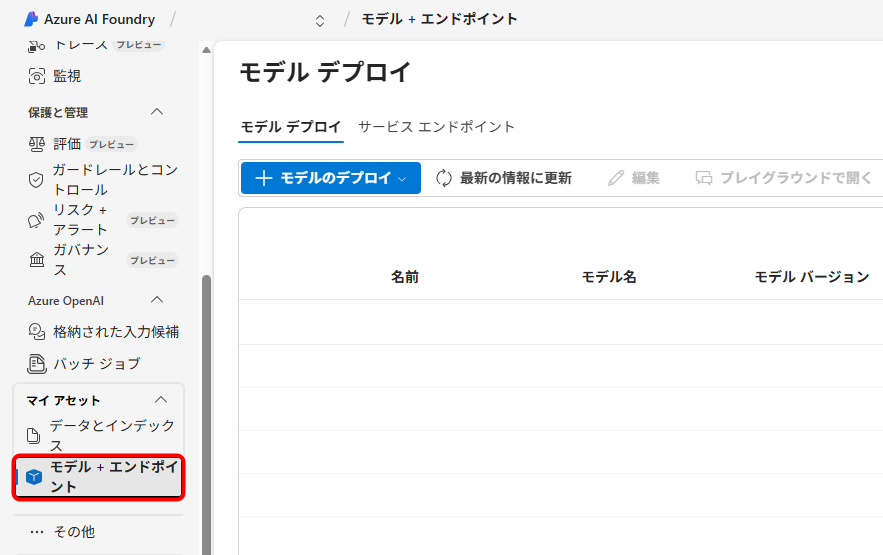Click the 評価 balance scale icon
The height and width of the screenshot is (555, 883).
37,144
